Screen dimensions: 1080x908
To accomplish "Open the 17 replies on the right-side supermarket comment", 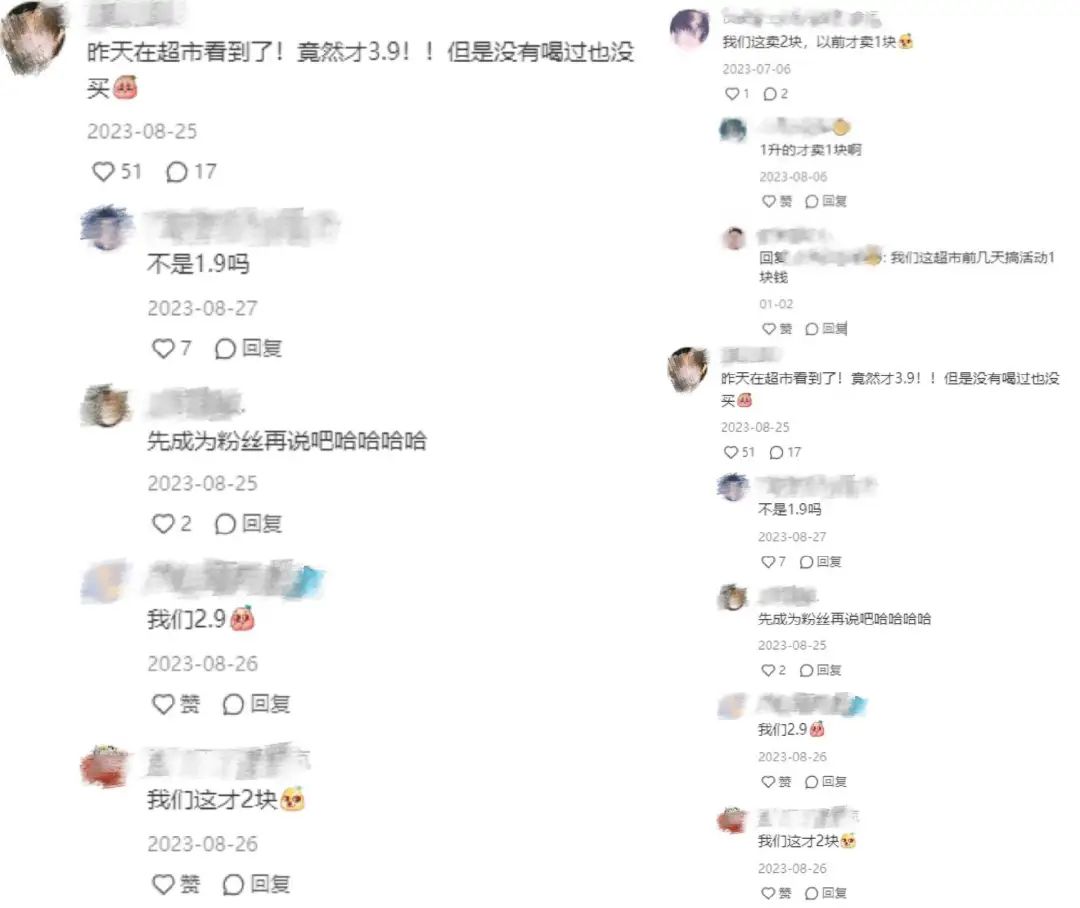I will pyautogui.click(x=785, y=453).
